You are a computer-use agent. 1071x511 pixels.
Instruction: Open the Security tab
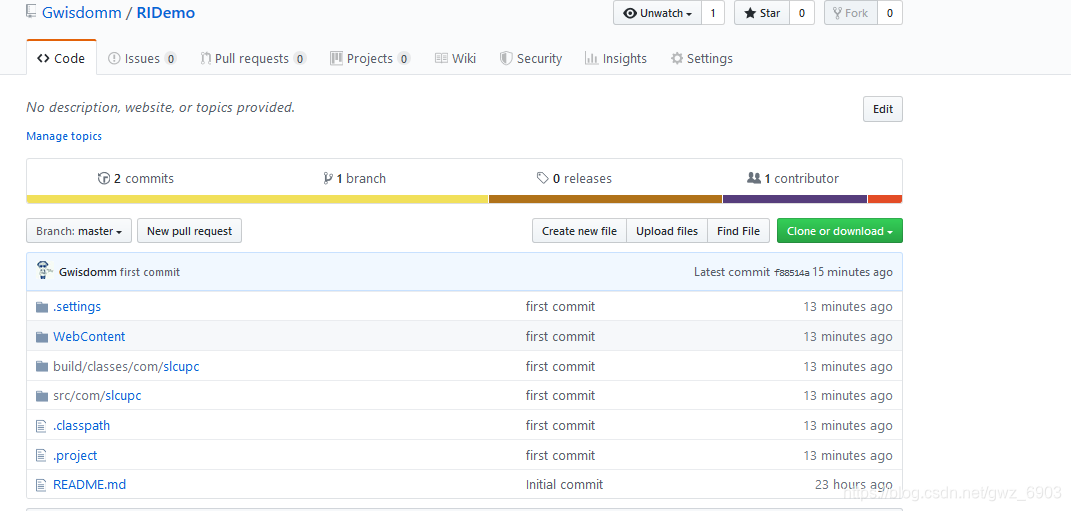[x=531, y=59]
